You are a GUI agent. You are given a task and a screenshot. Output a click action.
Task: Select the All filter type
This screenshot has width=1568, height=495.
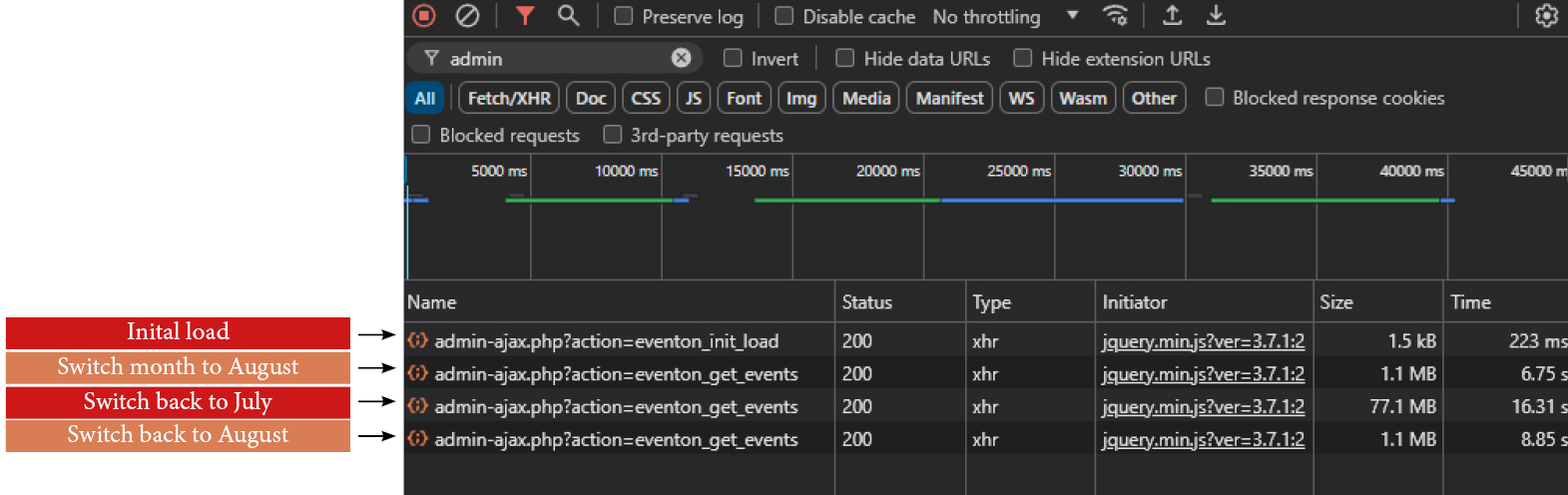pyautogui.click(x=425, y=98)
